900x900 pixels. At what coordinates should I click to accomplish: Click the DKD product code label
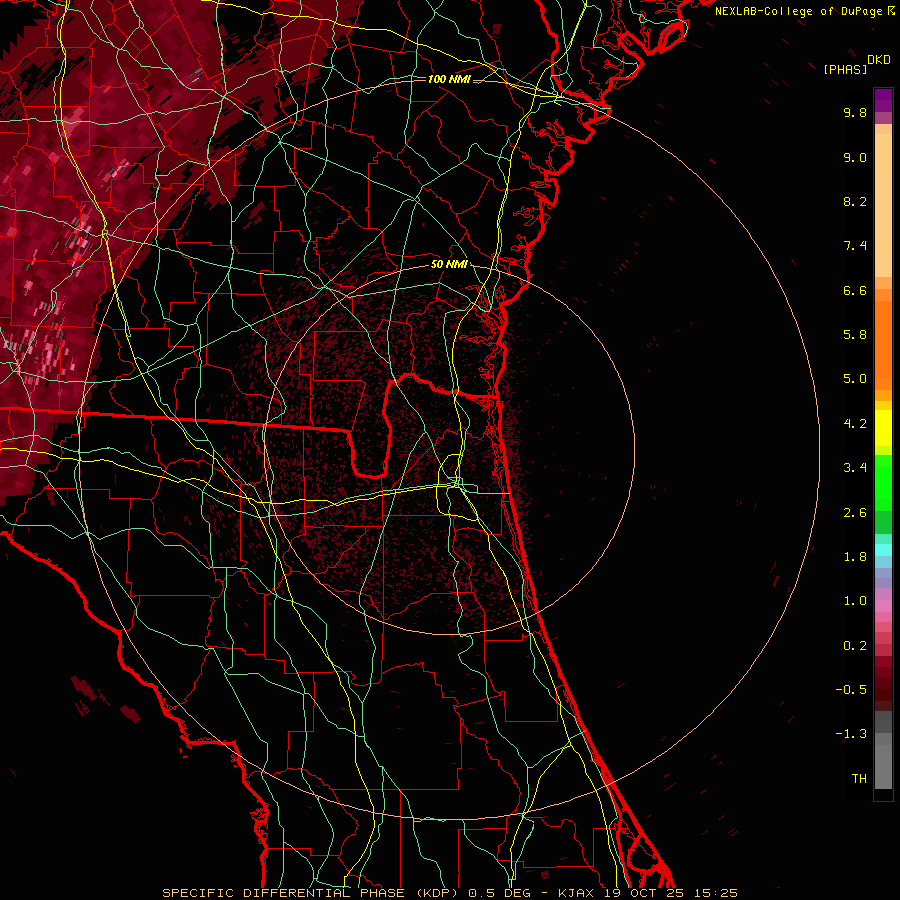coord(879,60)
